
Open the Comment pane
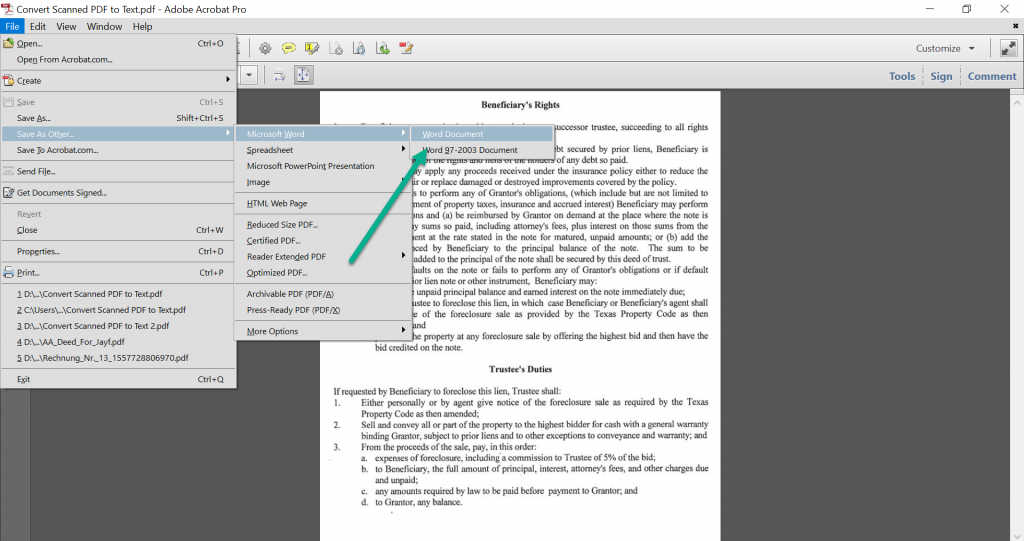pyautogui.click(x=992, y=76)
